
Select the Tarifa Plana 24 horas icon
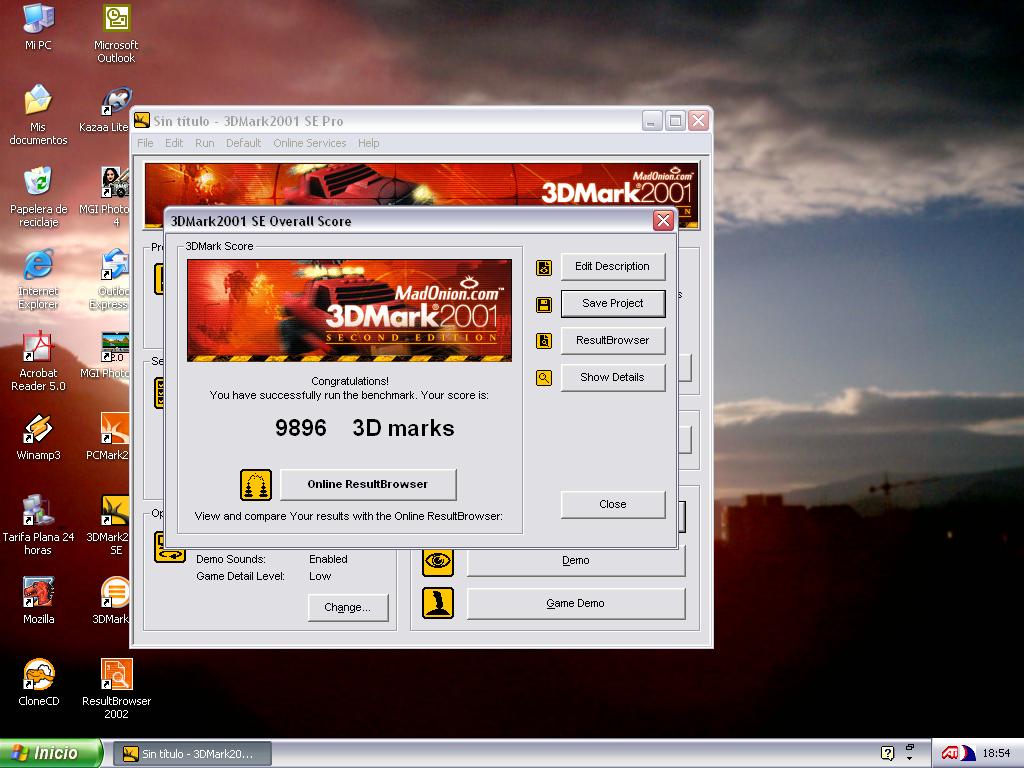point(38,525)
